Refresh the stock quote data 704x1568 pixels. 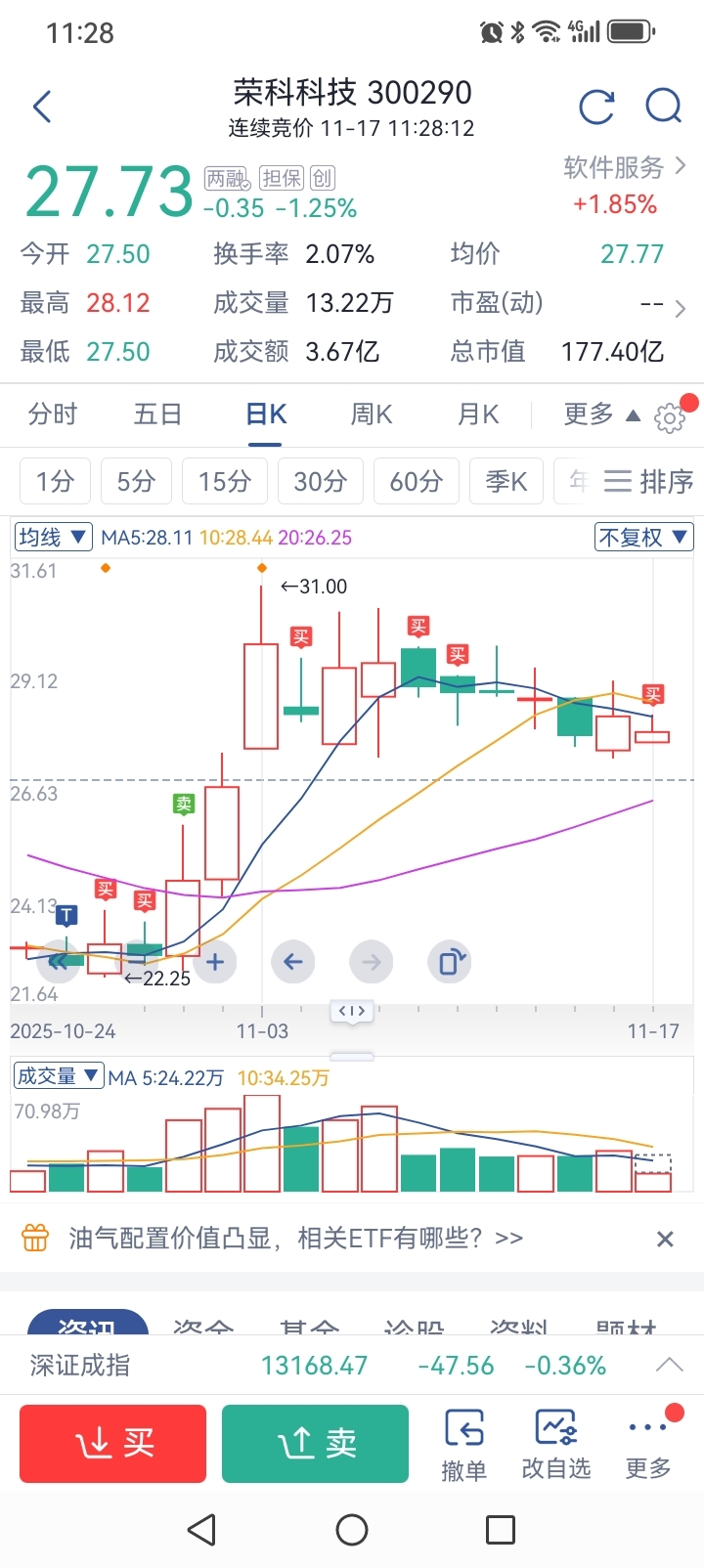tap(596, 107)
